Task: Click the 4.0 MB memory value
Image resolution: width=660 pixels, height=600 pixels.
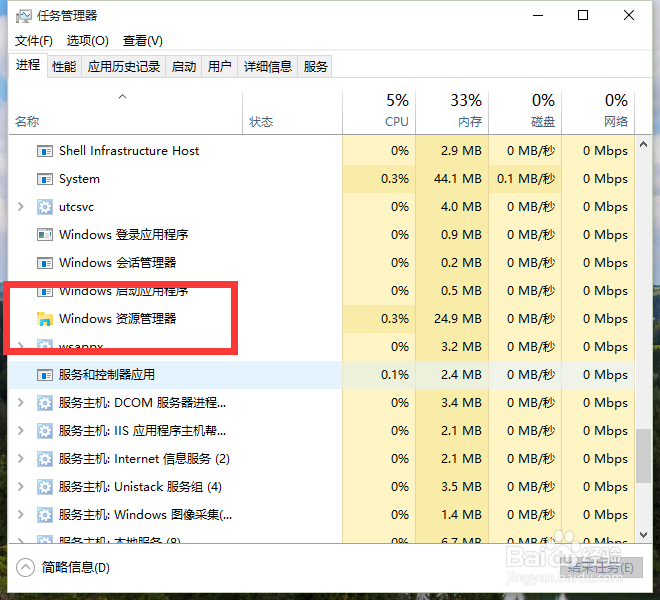Action: [x=461, y=207]
